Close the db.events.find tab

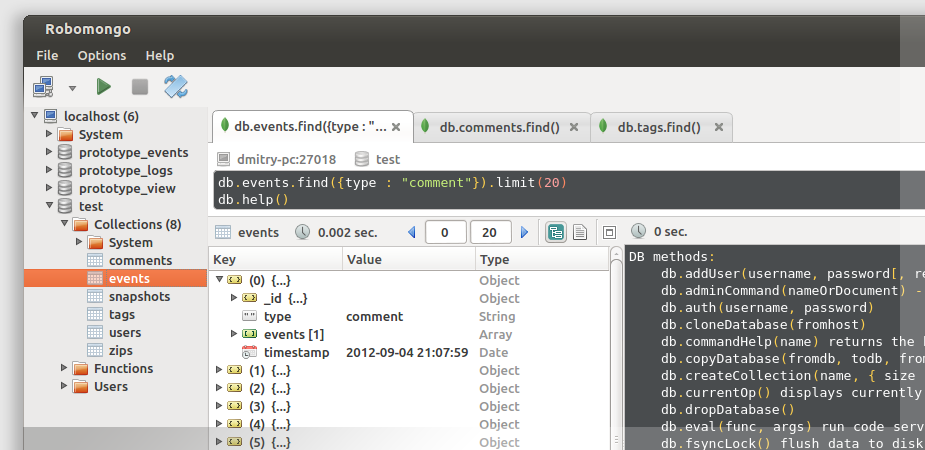coord(396,127)
